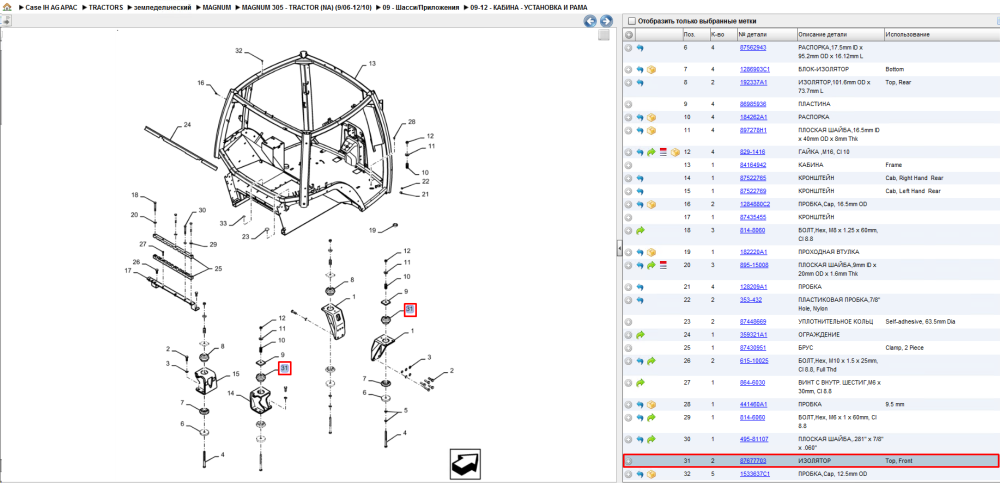This screenshot has height=483, width=1000.
Task: Click the plus icon in the table header
Action: point(628,34)
